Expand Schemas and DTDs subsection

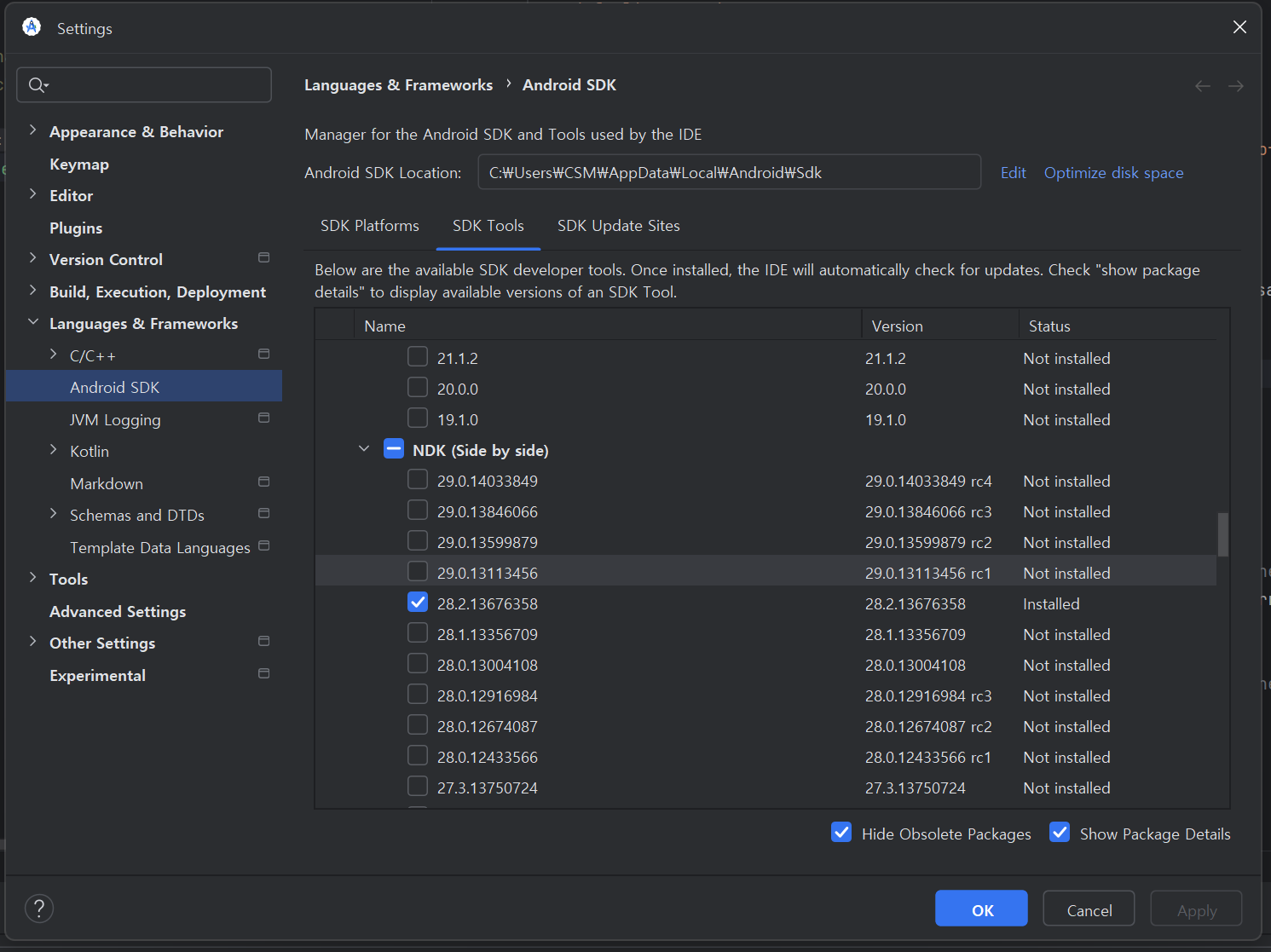53,514
